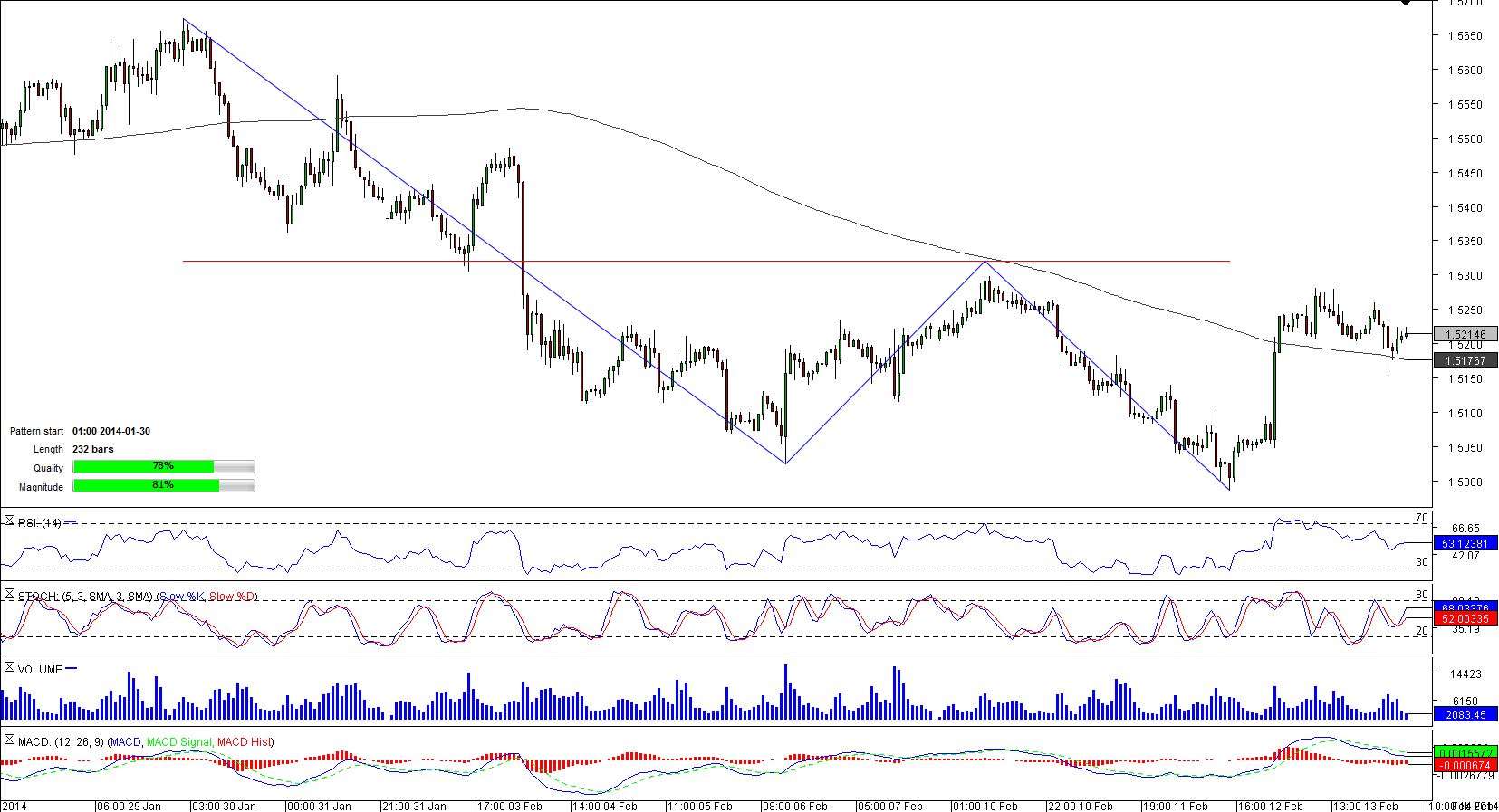The height and width of the screenshot is (812, 1499).
Task: Click the black marker at chart top-right
Action: tap(1405, 3)
